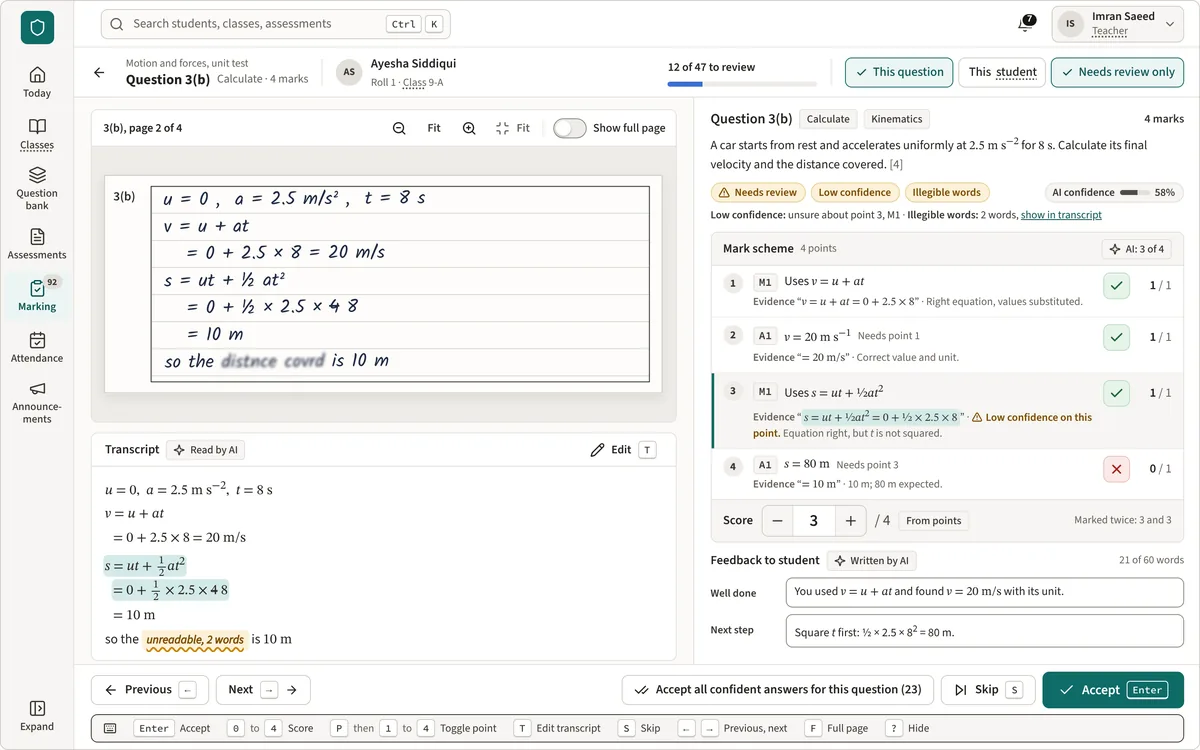Open the Question bank
This screenshot has width=1200, height=750.
37,189
